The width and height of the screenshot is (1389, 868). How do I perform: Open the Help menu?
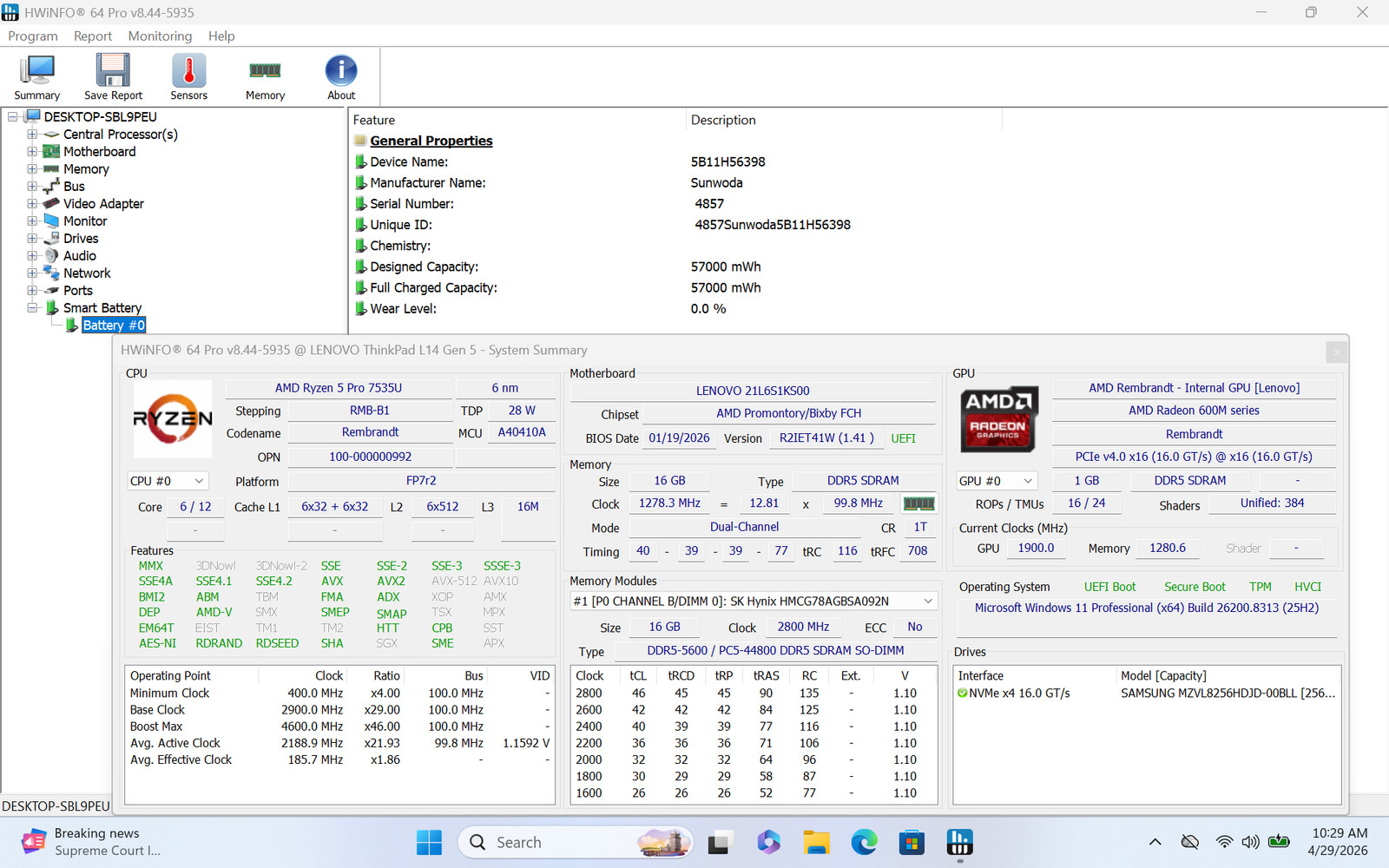pyautogui.click(x=221, y=36)
